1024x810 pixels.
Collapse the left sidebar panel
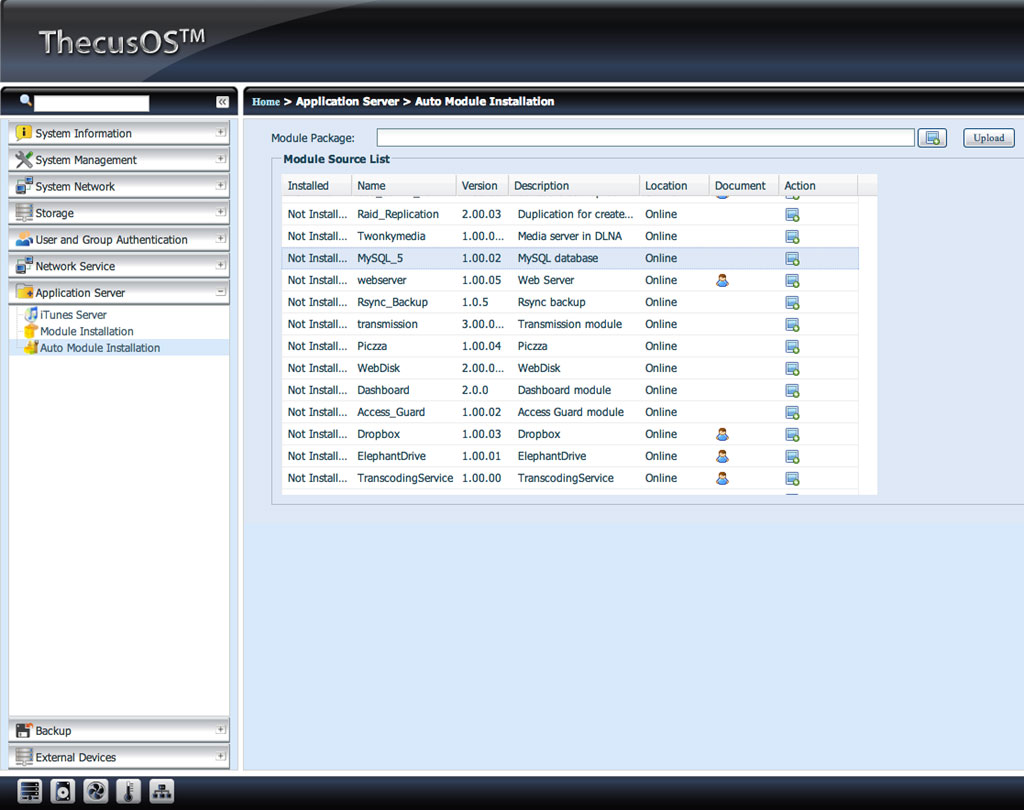tap(222, 102)
